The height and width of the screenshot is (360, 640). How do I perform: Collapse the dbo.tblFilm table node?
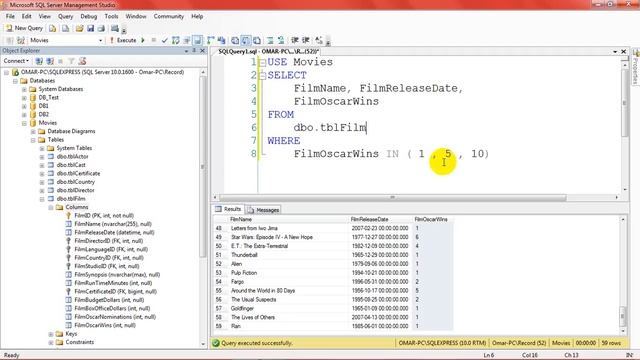pos(42,199)
